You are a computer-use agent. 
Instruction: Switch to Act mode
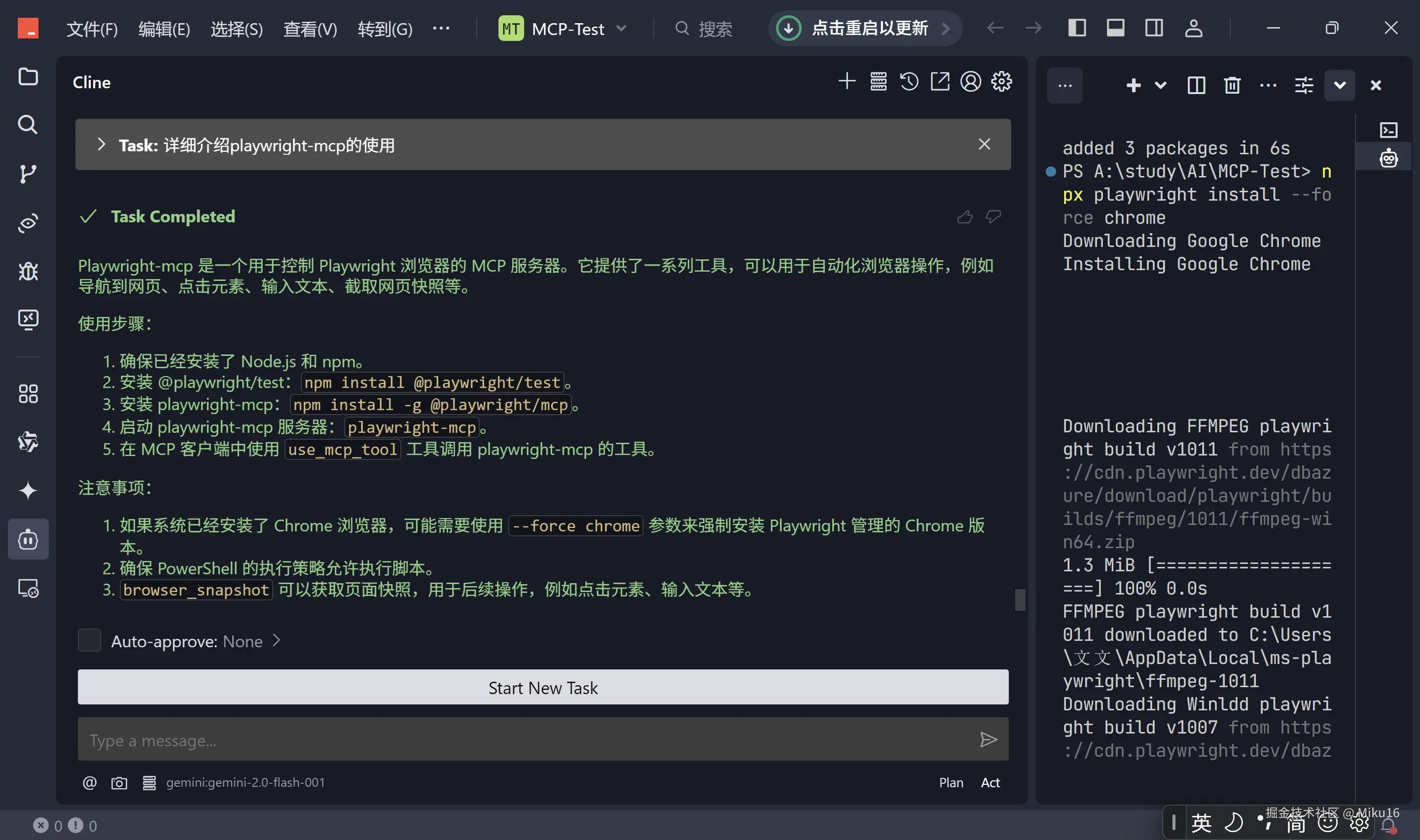[x=990, y=783]
